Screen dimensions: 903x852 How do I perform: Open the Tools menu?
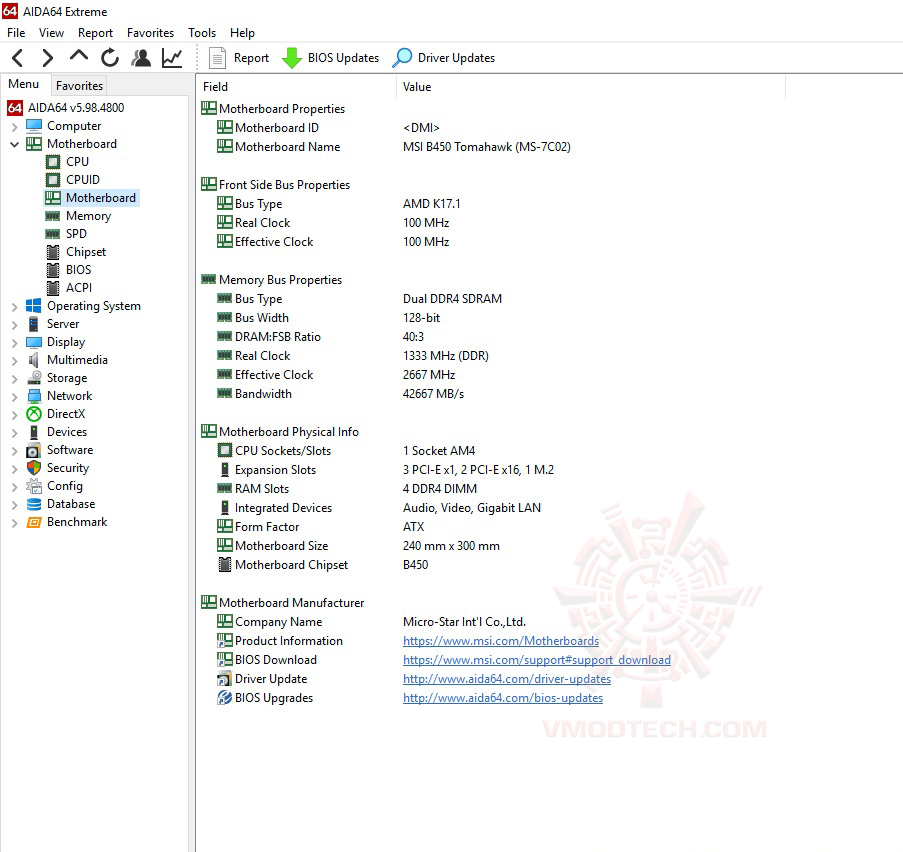tap(202, 33)
